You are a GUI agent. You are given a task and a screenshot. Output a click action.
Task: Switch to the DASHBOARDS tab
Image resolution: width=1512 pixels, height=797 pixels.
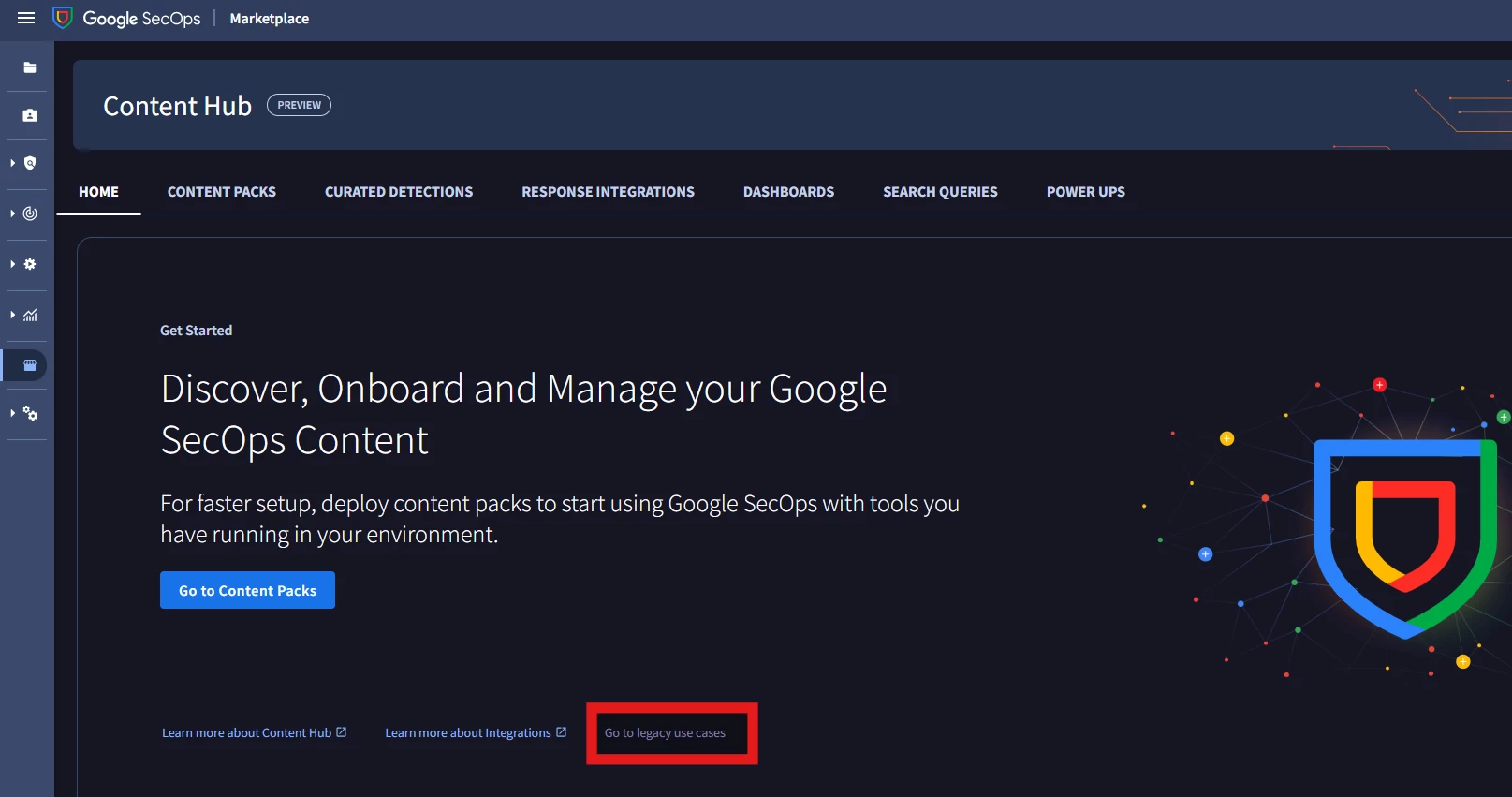[788, 192]
